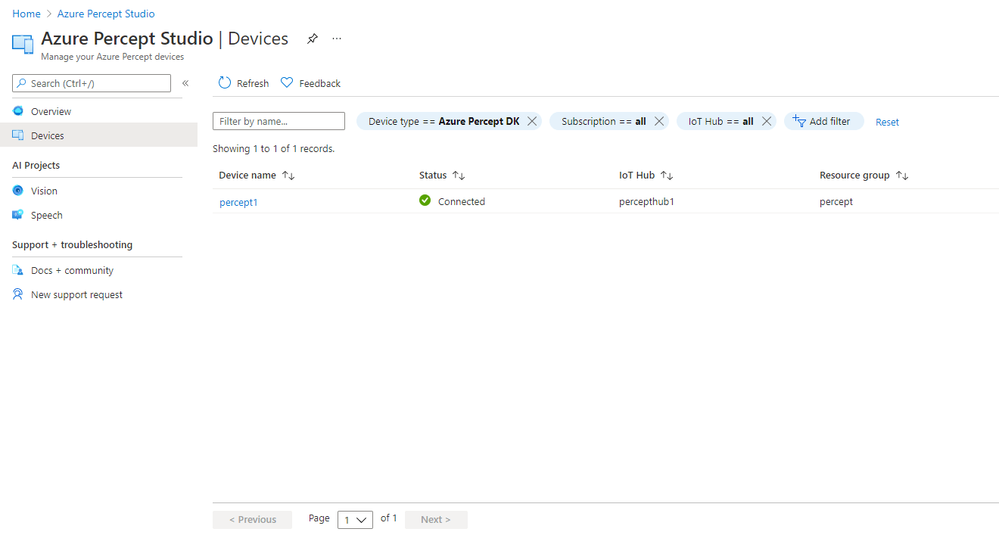Focus the Filter by name field
This screenshot has height=541, width=999.
[278, 121]
